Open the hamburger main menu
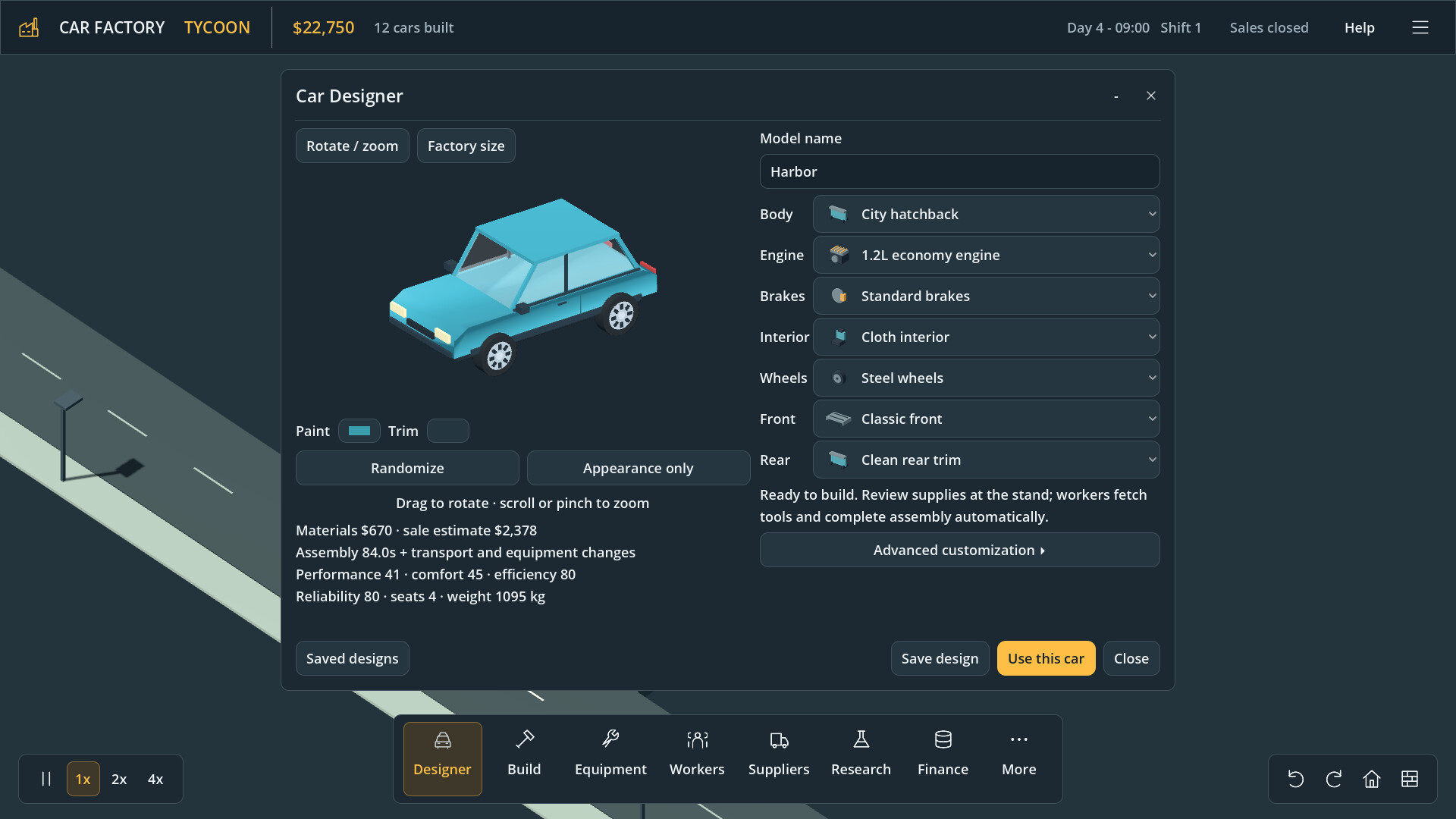This screenshot has width=1456, height=819. 1420,27
